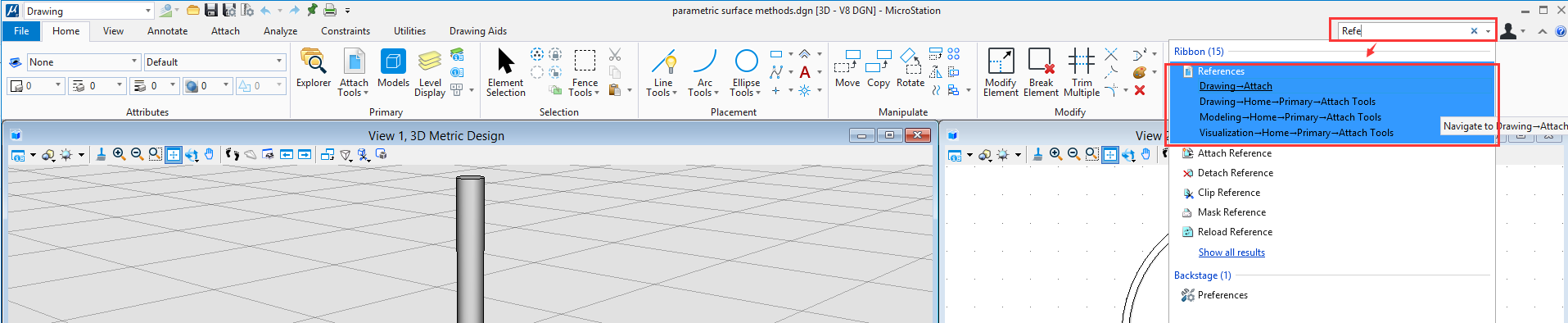Expand Line Tools dropdown
The height and width of the screenshot is (323, 1568).
[662, 88]
